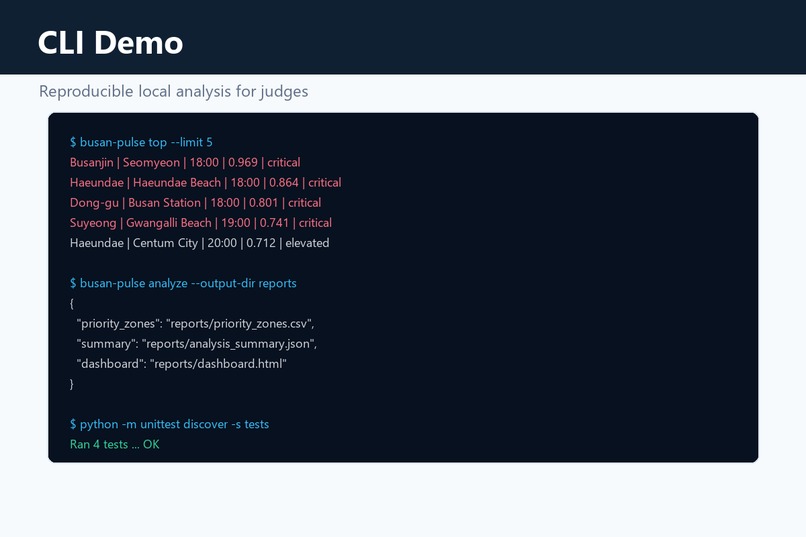Click the dashboard reports/dashboard.html line
This screenshot has width=806, height=537.
181,364
